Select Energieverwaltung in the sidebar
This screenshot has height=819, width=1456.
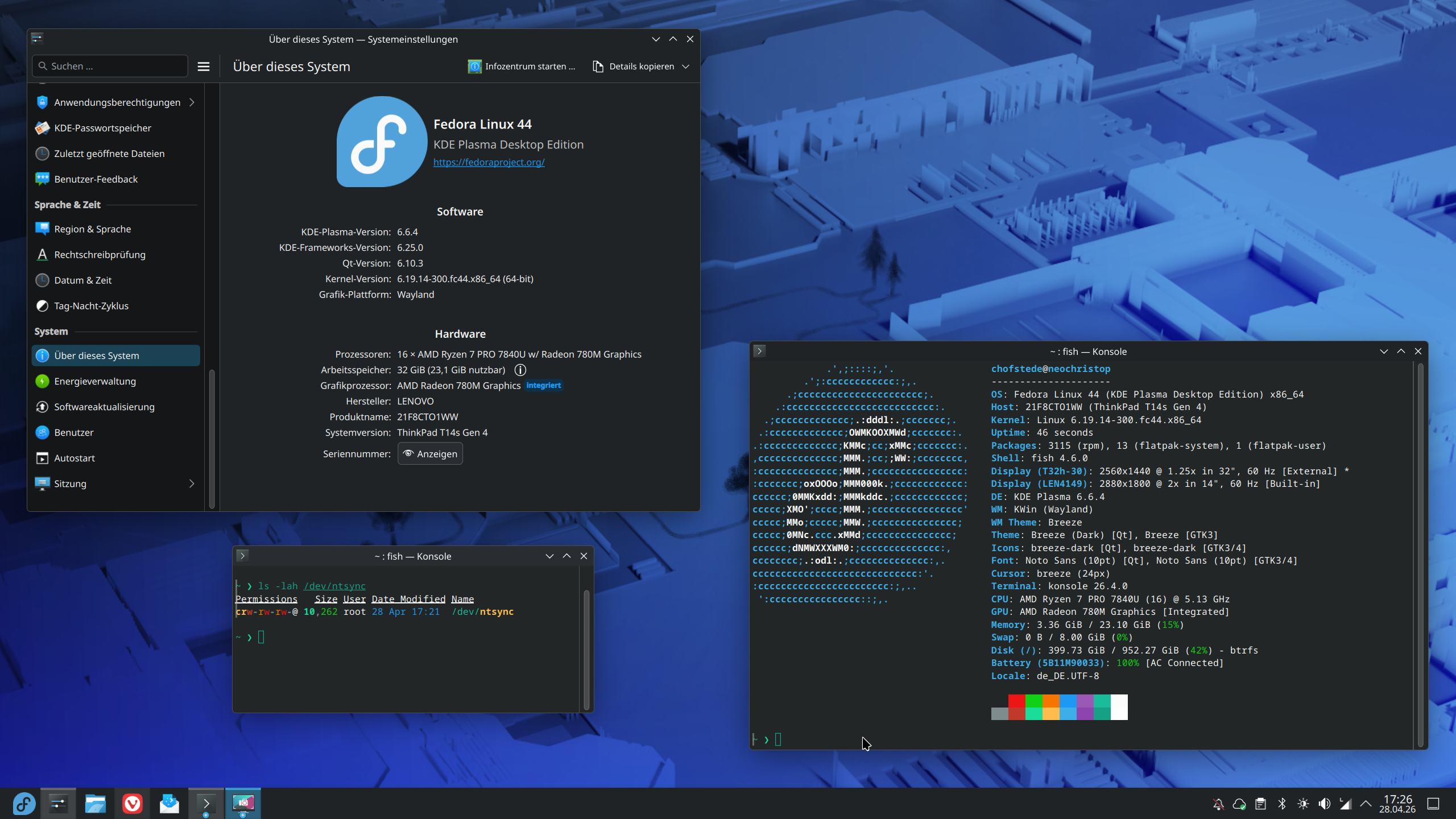coord(95,381)
